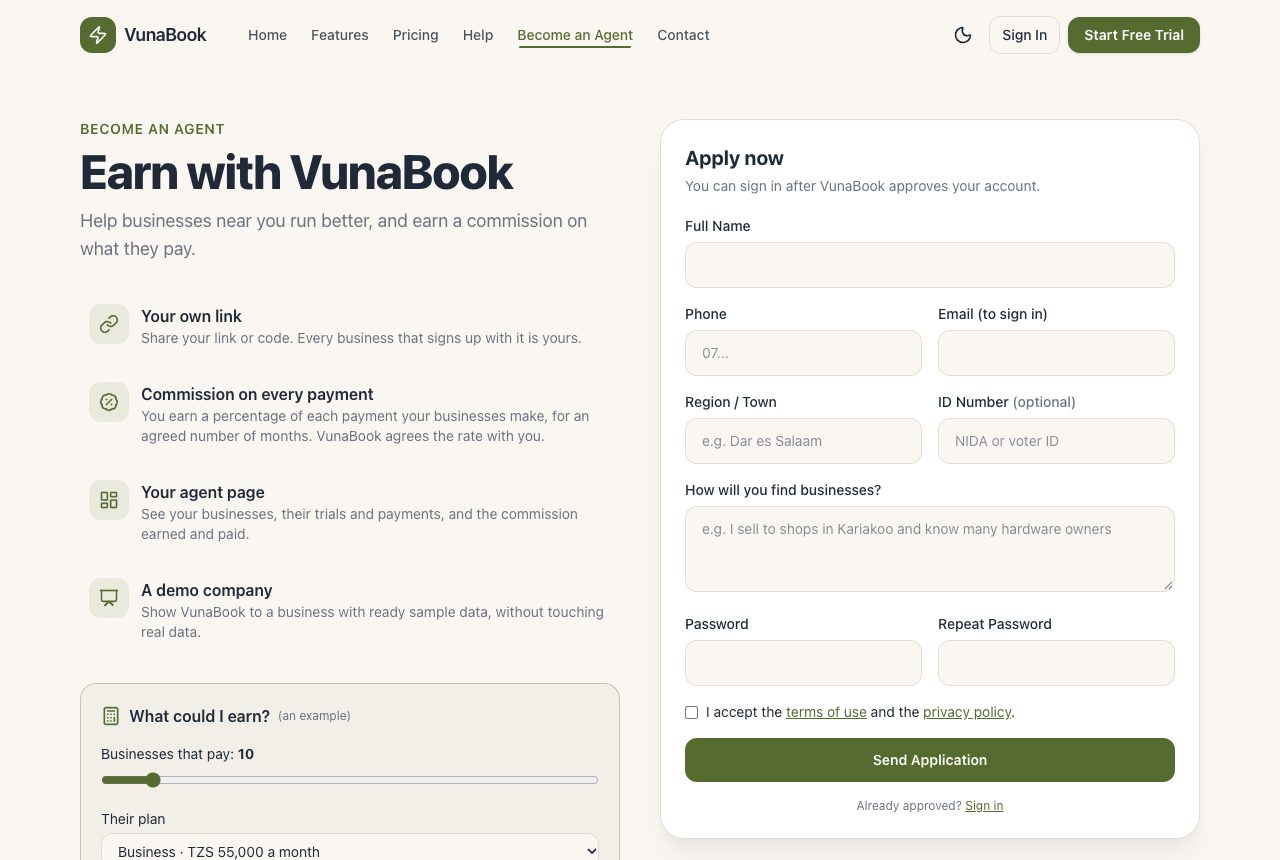The width and height of the screenshot is (1280, 860).
Task: Tick the accept terms and privacy checkbox
Action: click(x=692, y=712)
